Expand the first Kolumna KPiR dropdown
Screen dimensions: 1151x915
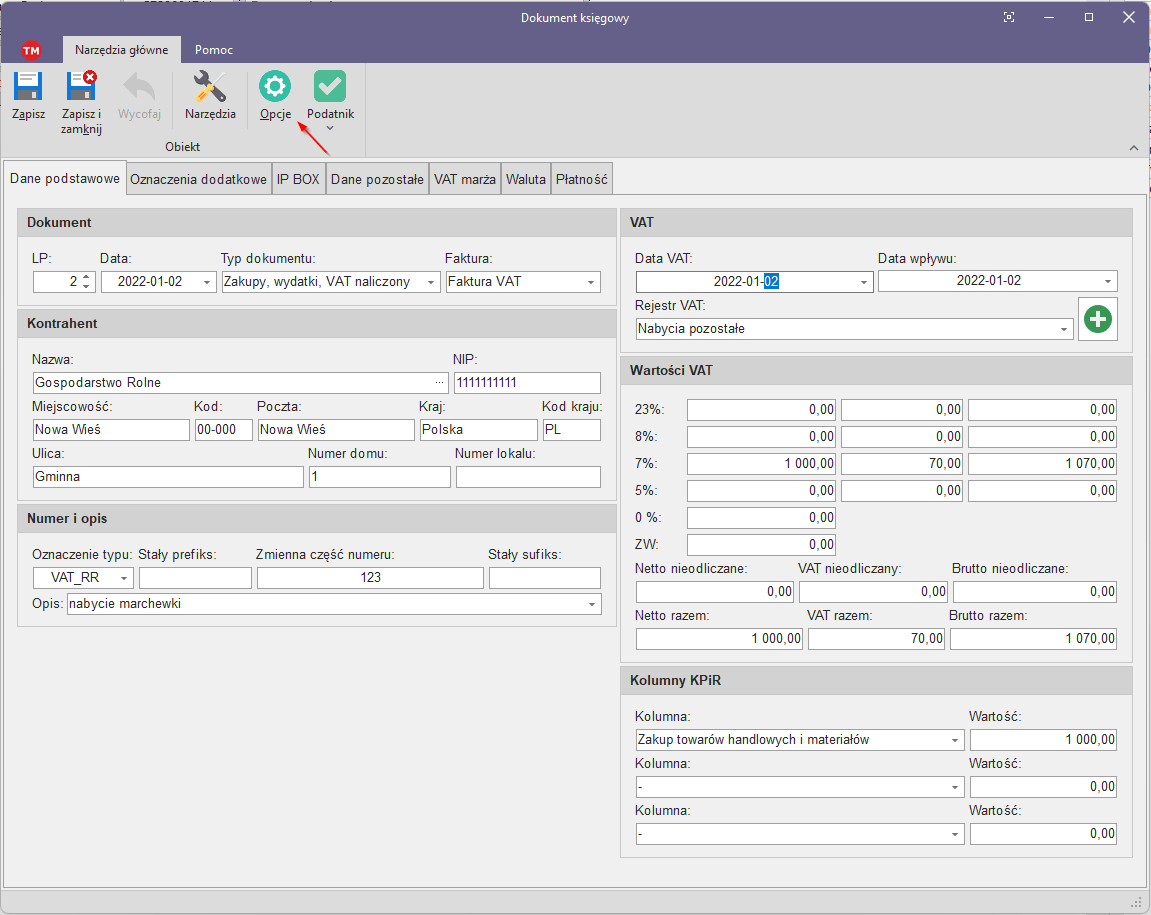coord(955,740)
